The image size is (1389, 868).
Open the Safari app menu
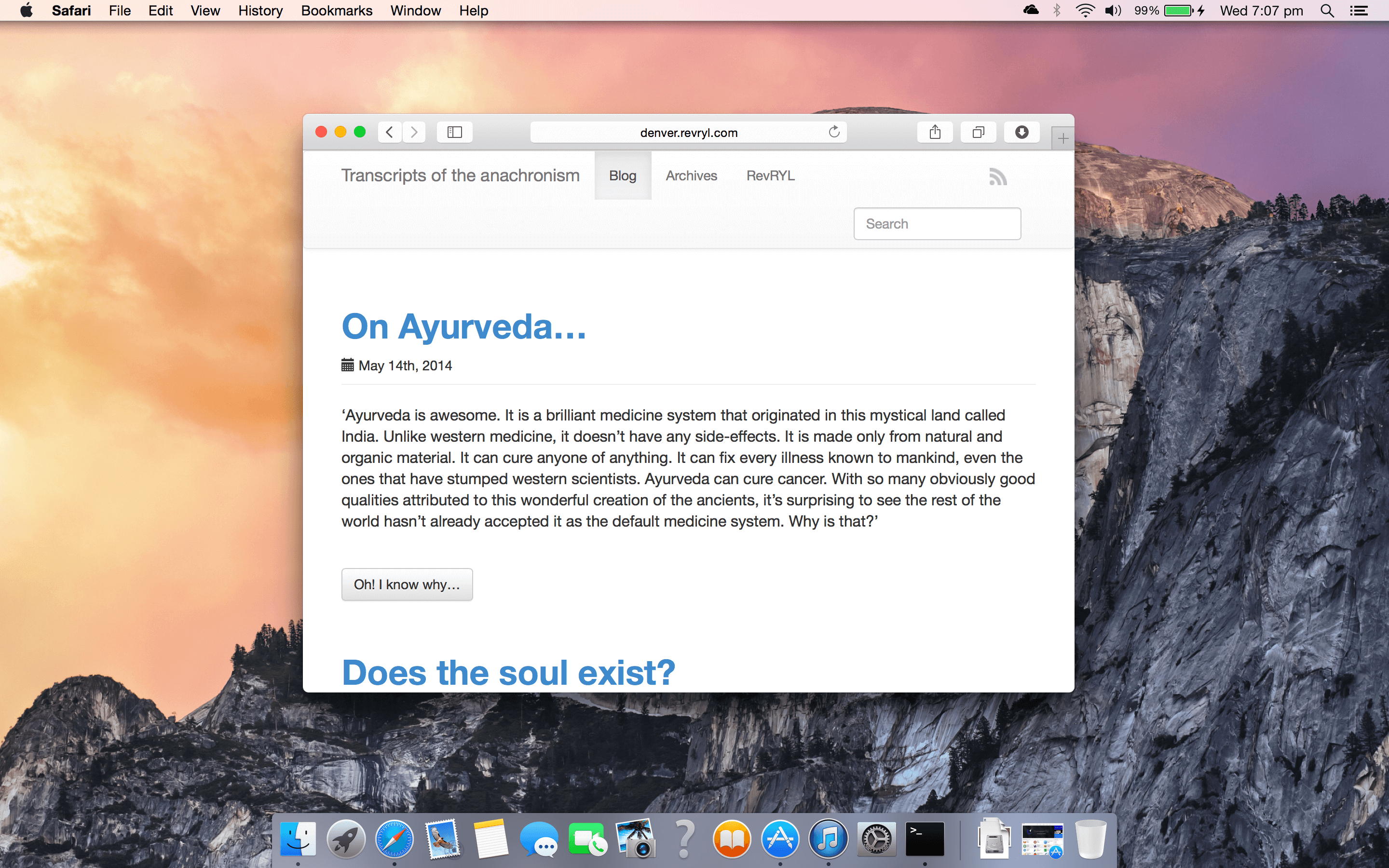tap(71, 11)
